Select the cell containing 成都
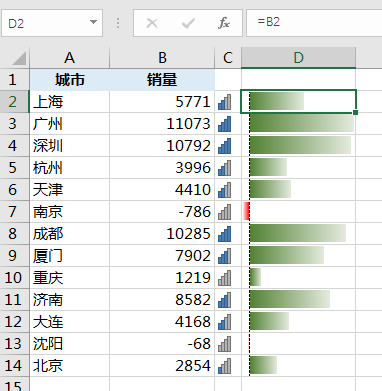The image size is (382, 391). tap(69, 234)
